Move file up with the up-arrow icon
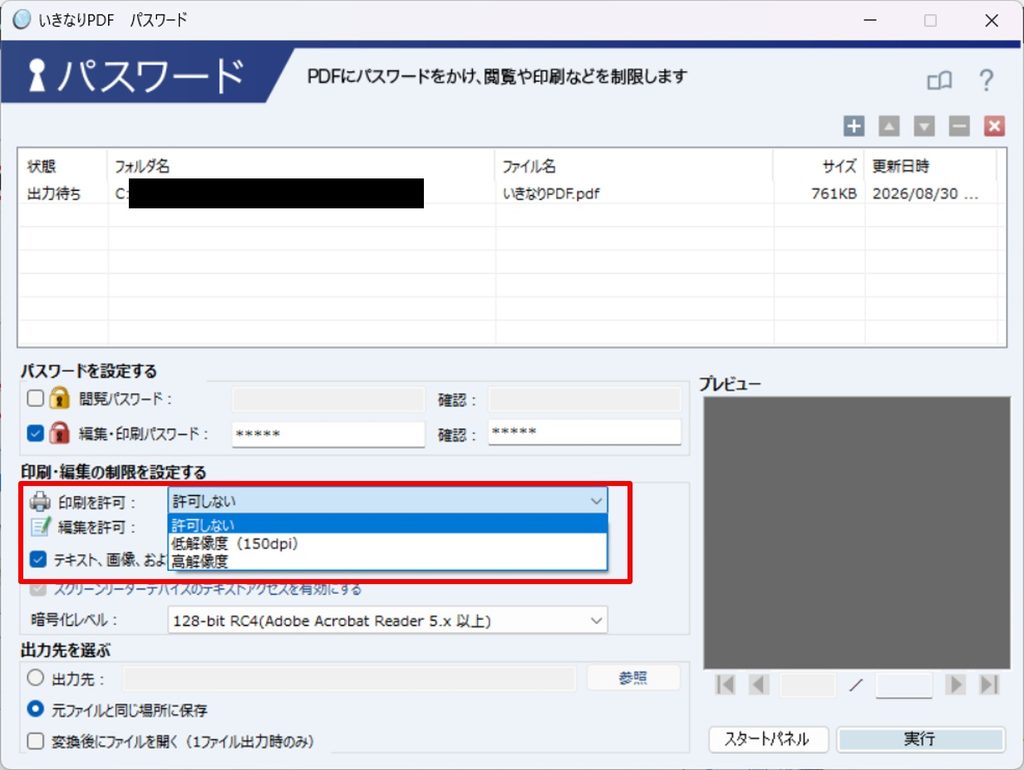 click(x=889, y=126)
